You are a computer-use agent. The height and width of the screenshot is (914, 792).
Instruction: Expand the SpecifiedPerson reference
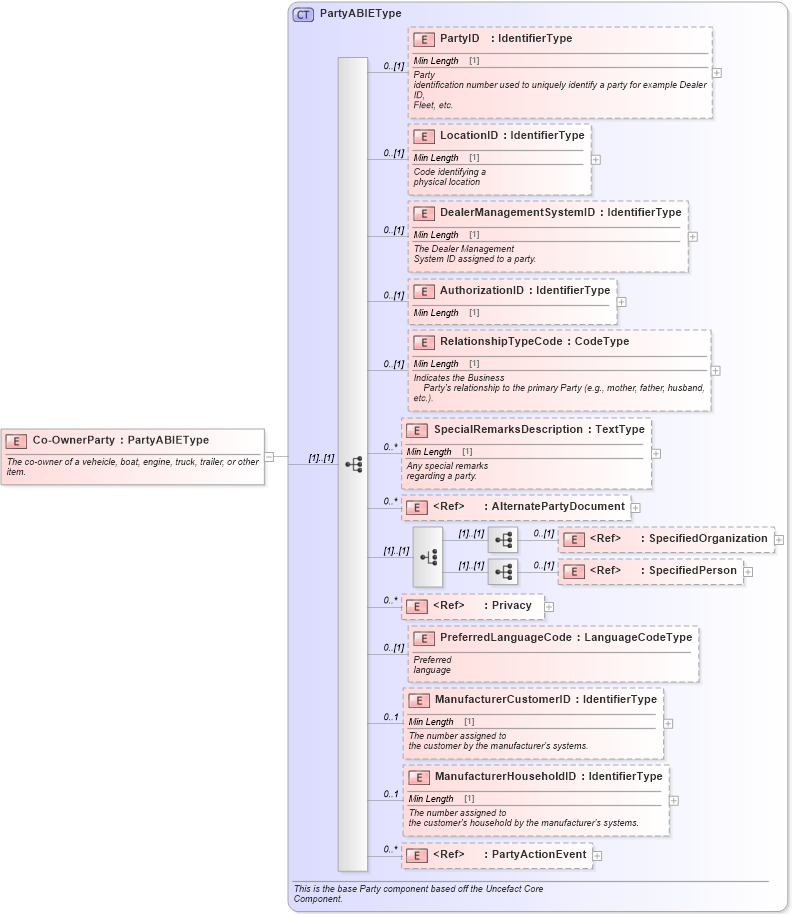(748, 572)
